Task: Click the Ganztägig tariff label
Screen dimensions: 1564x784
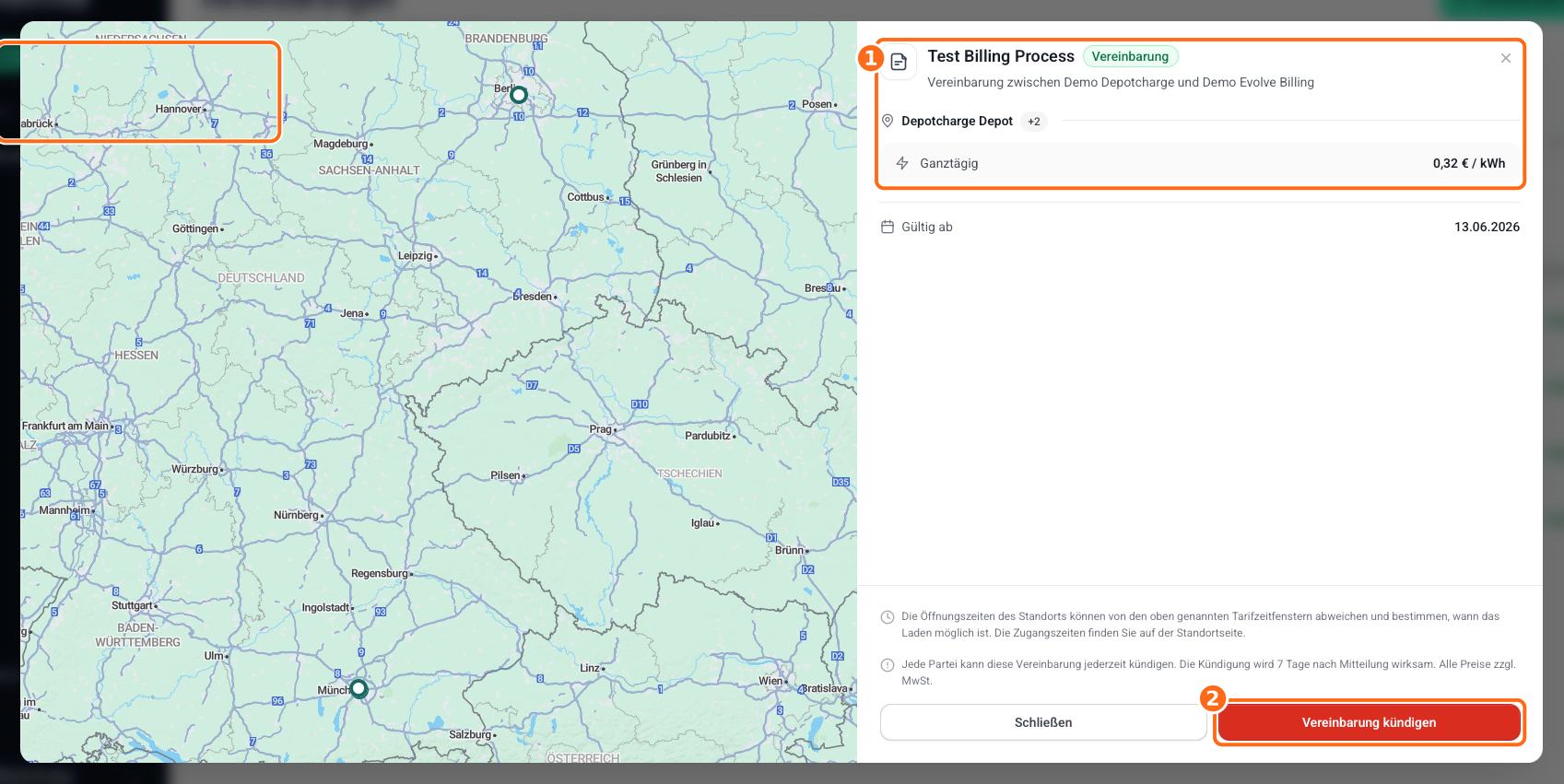Action: click(949, 163)
